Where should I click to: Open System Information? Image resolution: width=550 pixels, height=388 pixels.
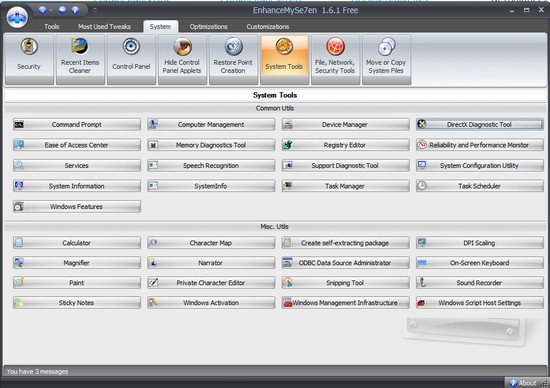tap(77, 186)
